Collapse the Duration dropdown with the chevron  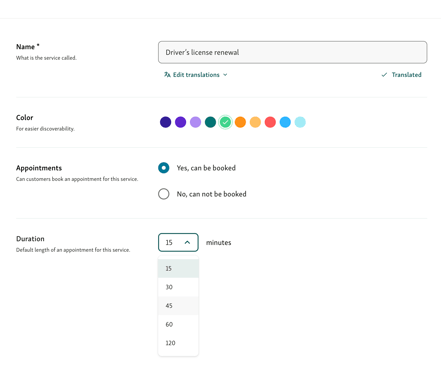click(x=187, y=242)
